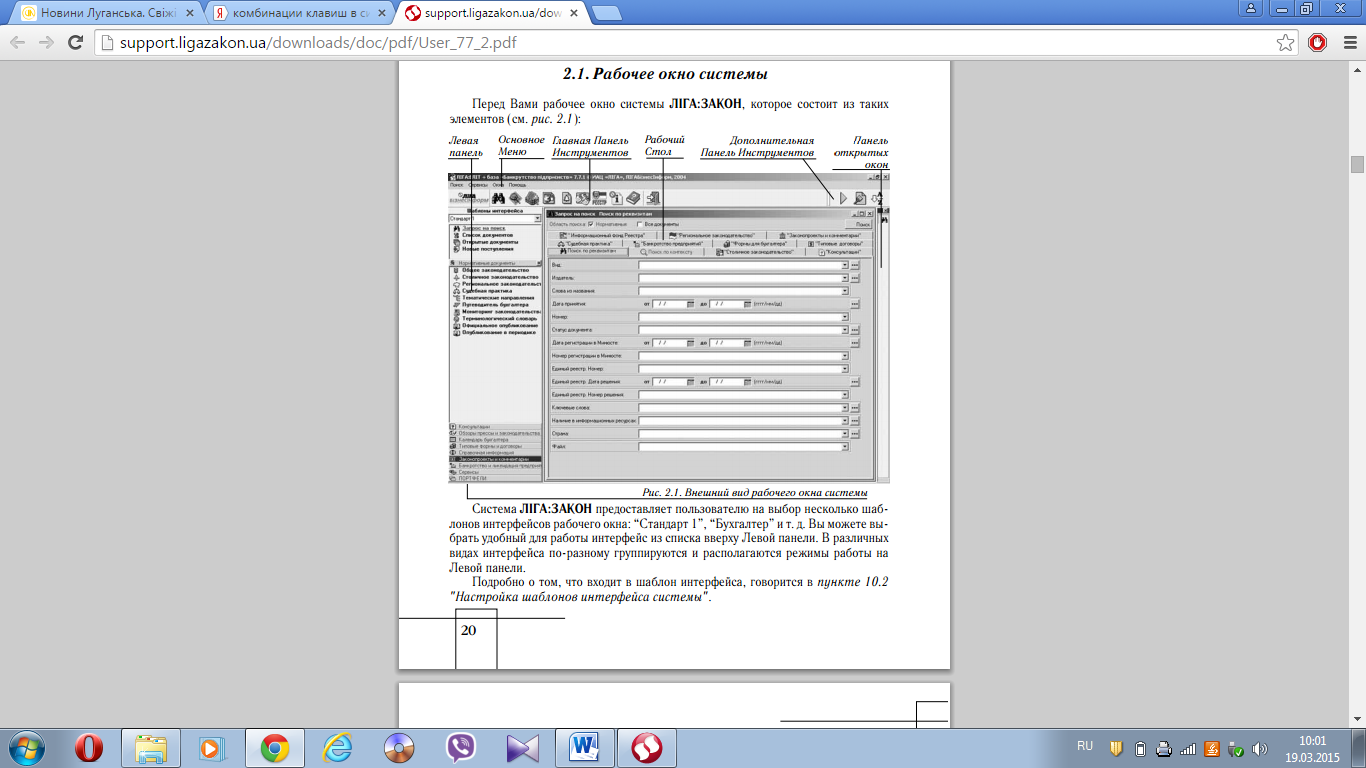Switch to the Word taskbar window
The height and width of the screenshot is (768, 1366).
pyautogui.click(x=584, y=748)
